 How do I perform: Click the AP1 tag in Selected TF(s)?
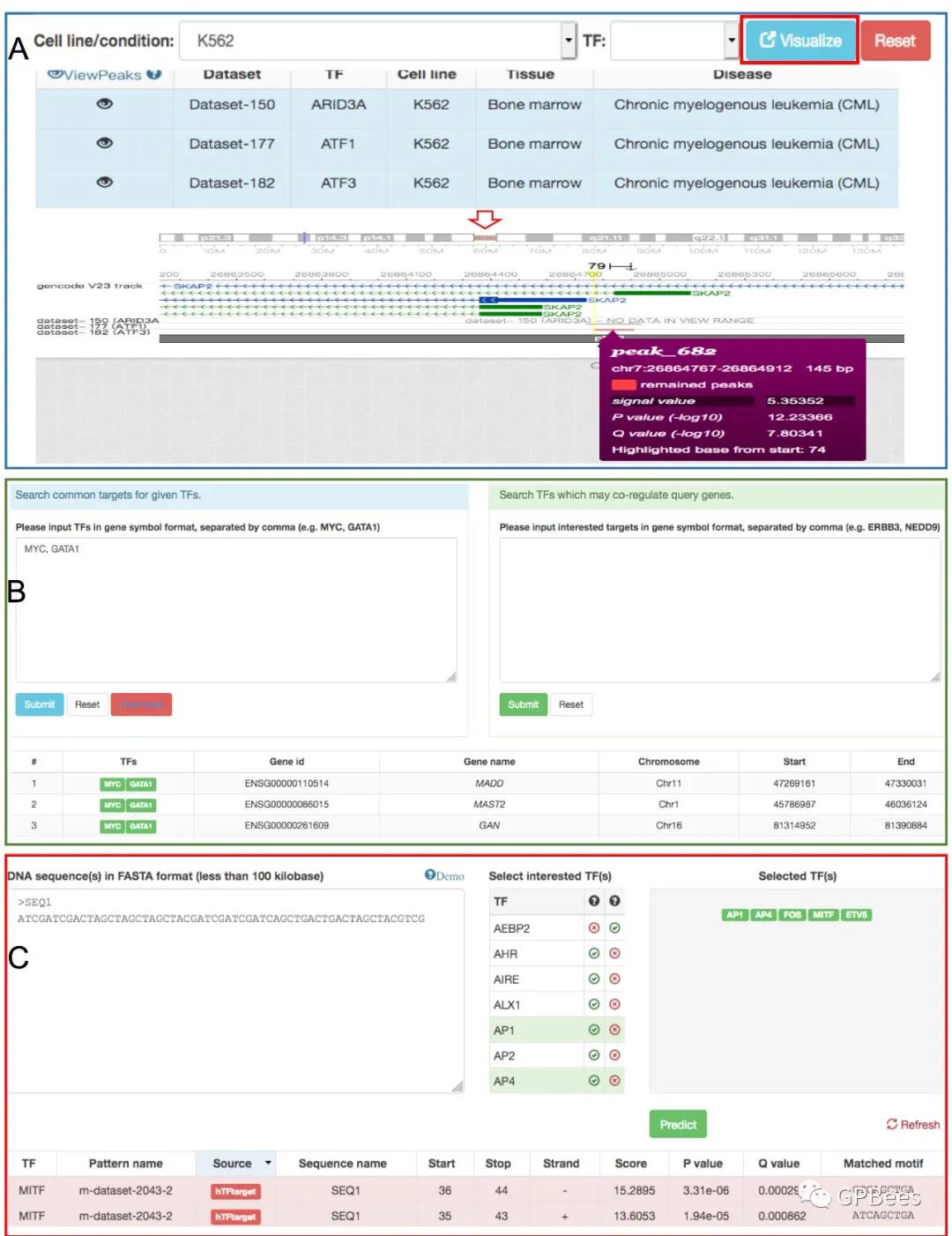tap(734, 915)
